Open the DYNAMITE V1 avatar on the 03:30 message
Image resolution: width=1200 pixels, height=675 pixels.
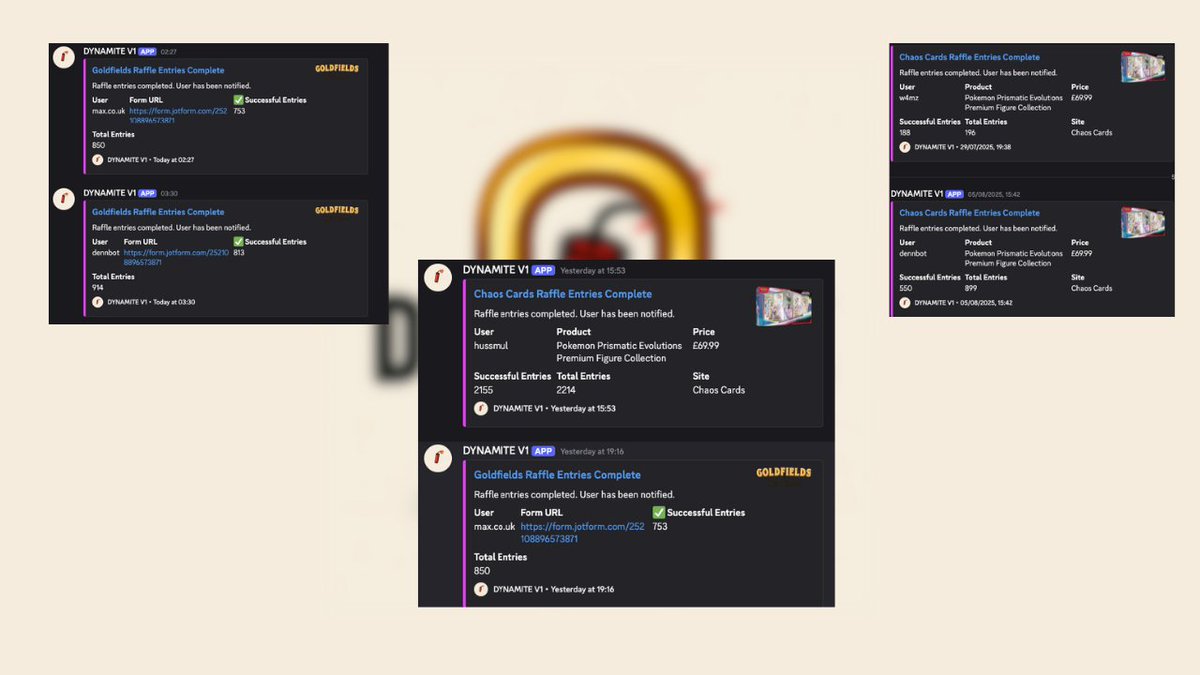click(65, 198)
